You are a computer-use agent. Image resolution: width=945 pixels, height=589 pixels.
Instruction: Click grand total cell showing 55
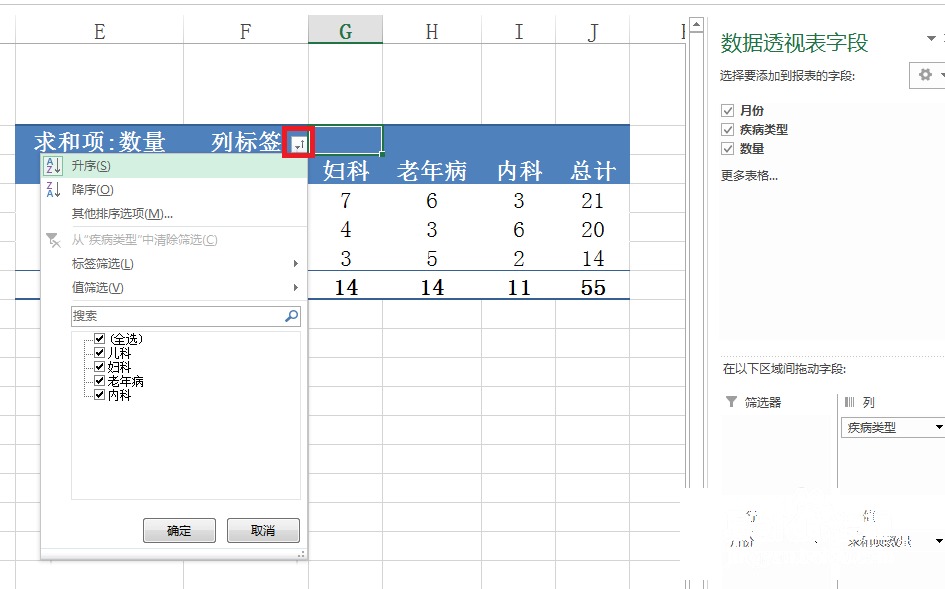[x=592, y=287]
